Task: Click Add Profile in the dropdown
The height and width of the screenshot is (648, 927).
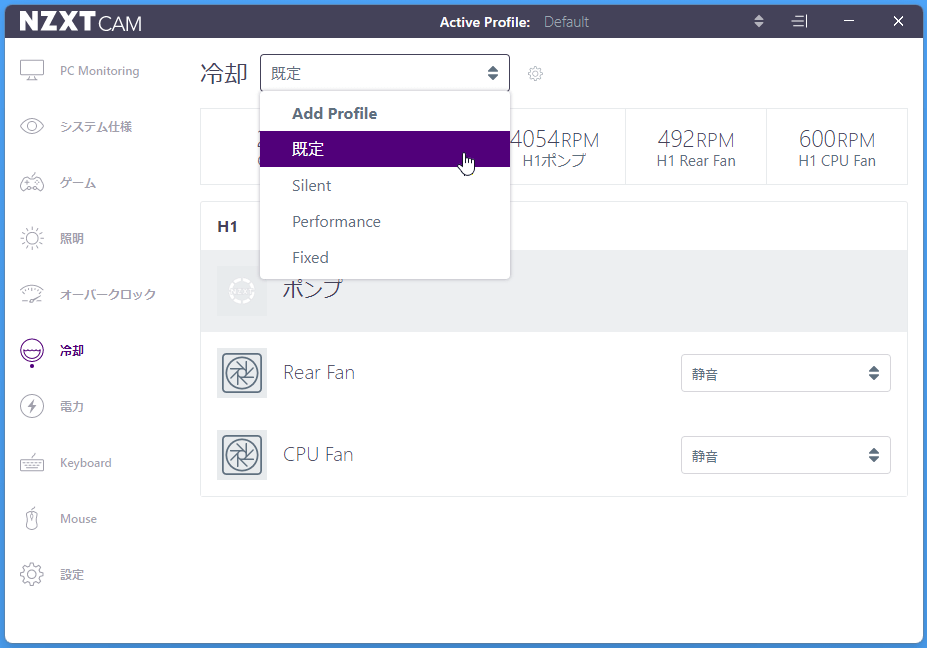Action: point(334,114)
